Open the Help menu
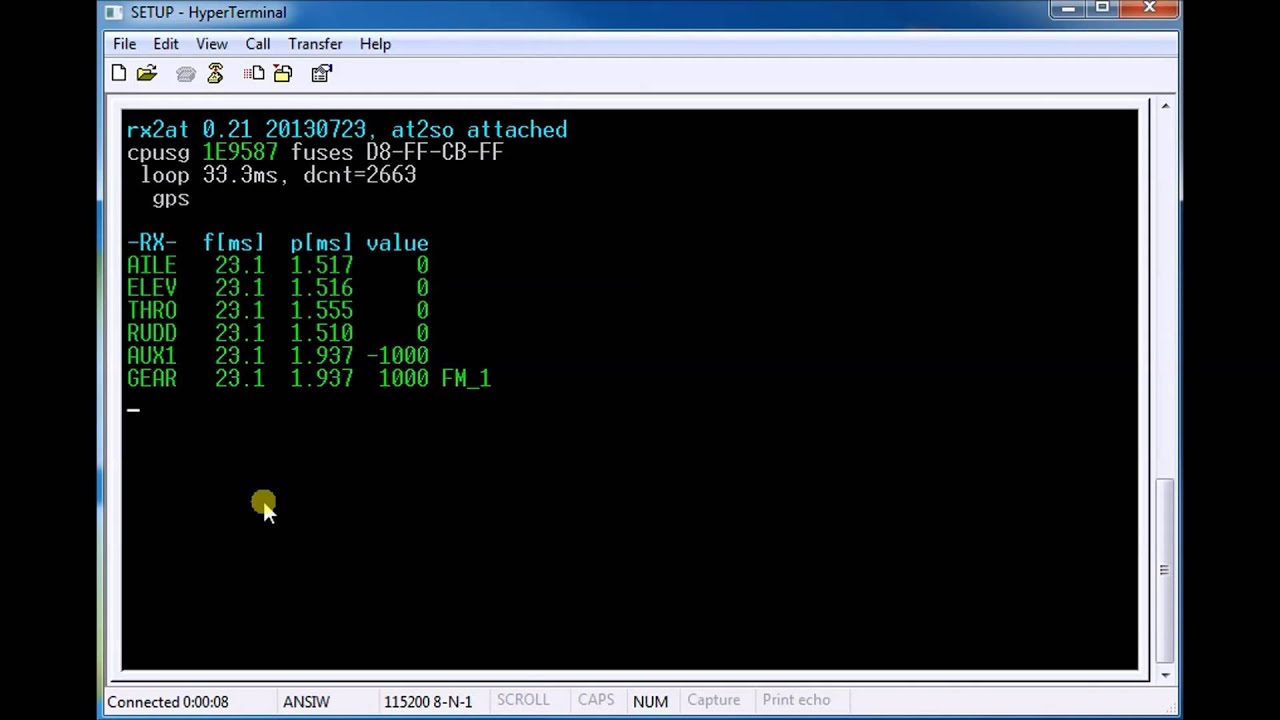 pyautogui.click(x=375, y=44)
